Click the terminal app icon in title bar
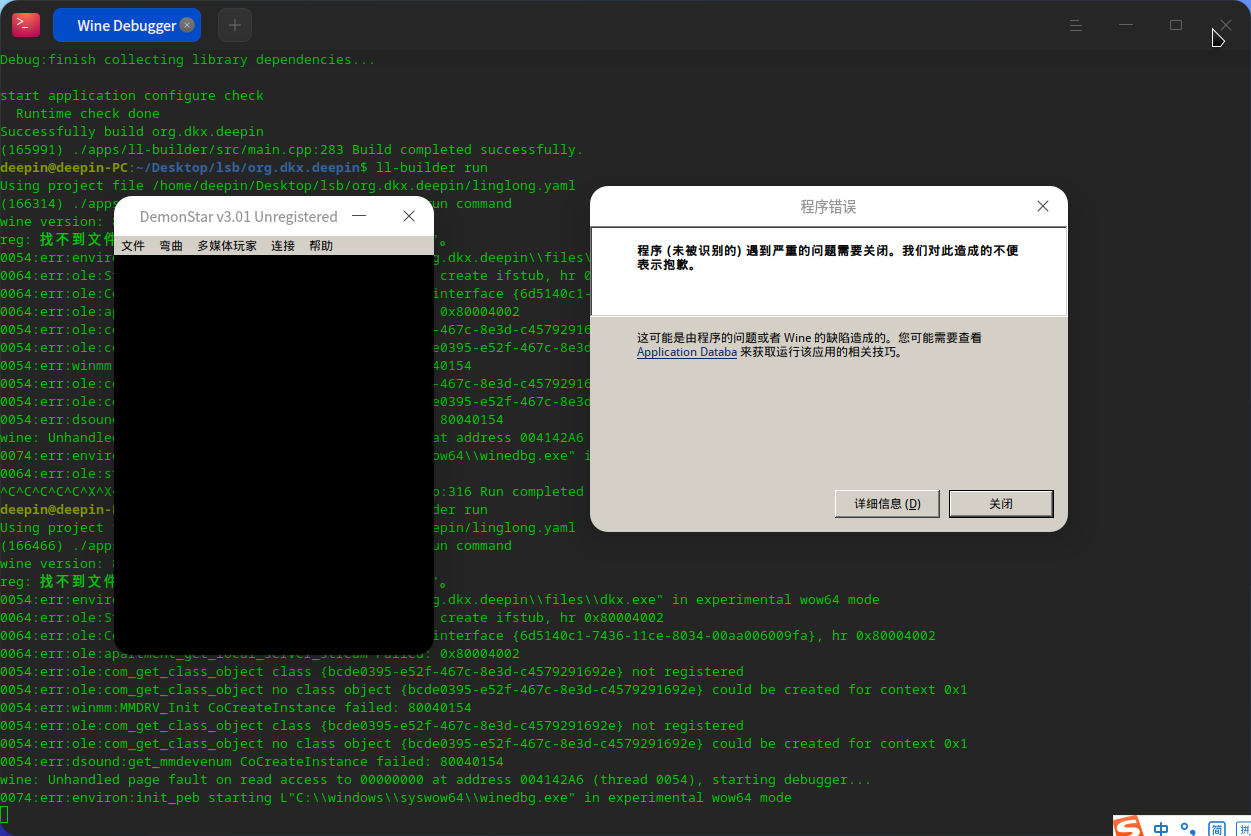Viewport: 1251px width, 836px height. tap(26, 25)
